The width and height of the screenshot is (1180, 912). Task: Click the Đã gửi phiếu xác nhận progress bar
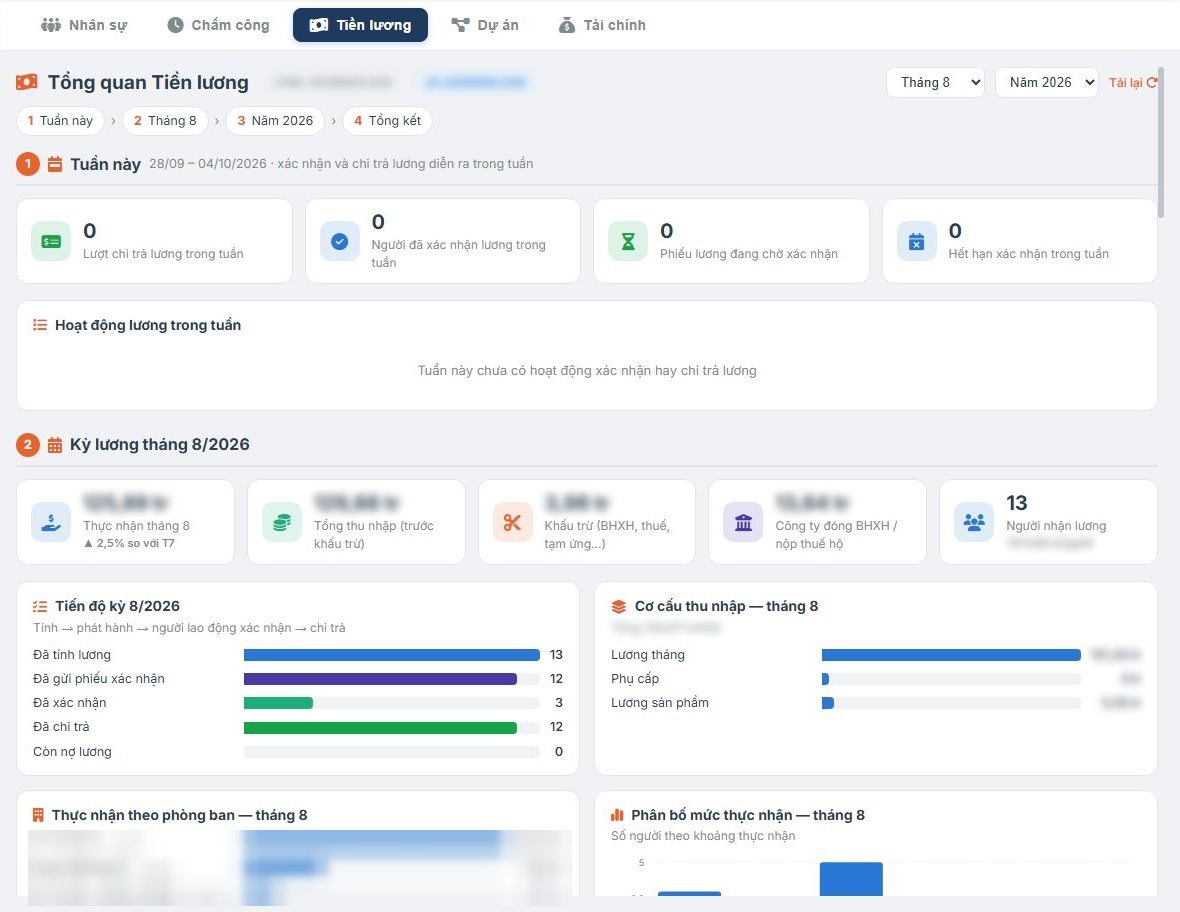pyautogui.click(x=391, y=679)
